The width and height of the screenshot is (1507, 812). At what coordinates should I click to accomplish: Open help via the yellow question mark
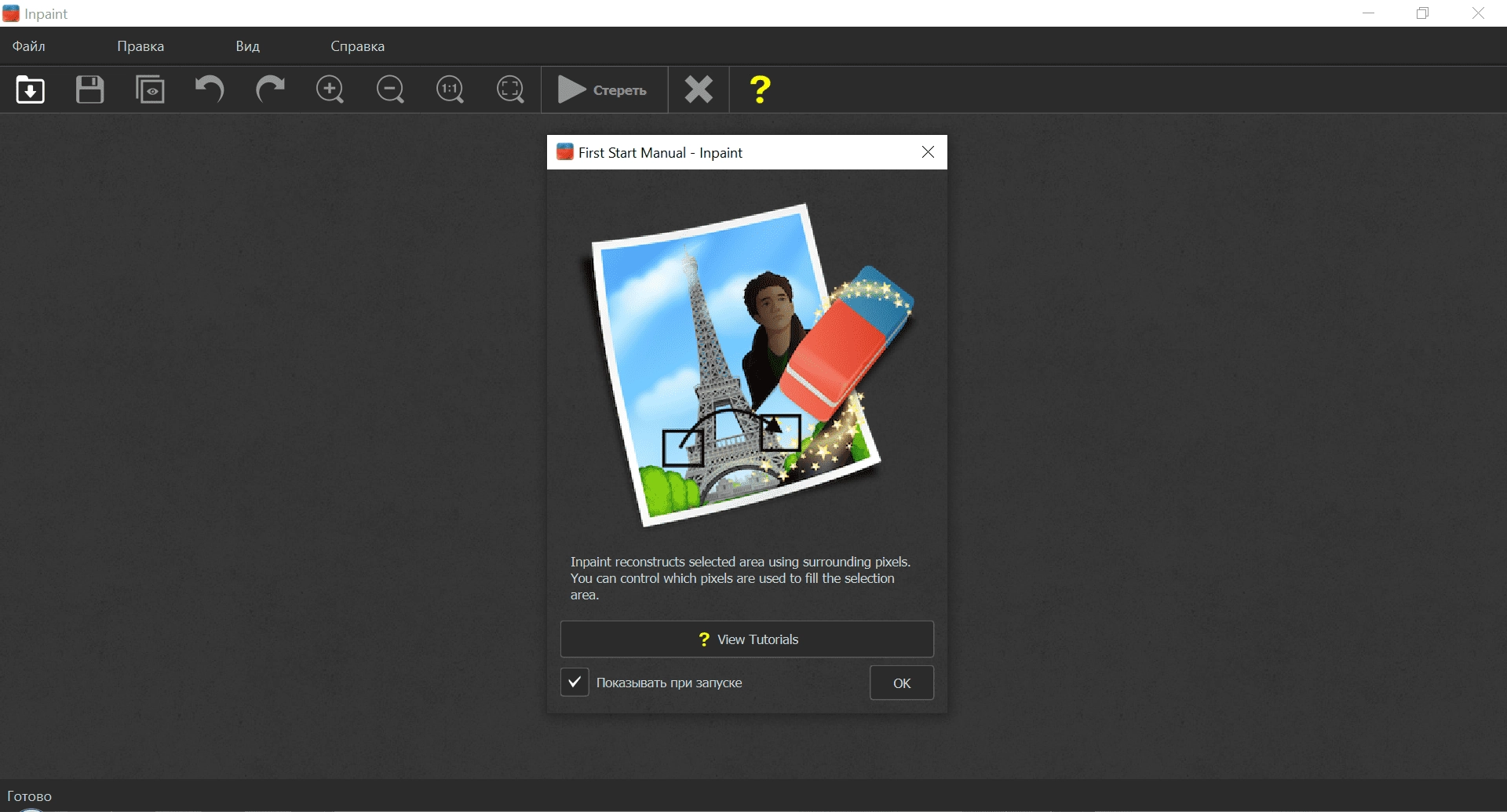(x=760, y=89)
